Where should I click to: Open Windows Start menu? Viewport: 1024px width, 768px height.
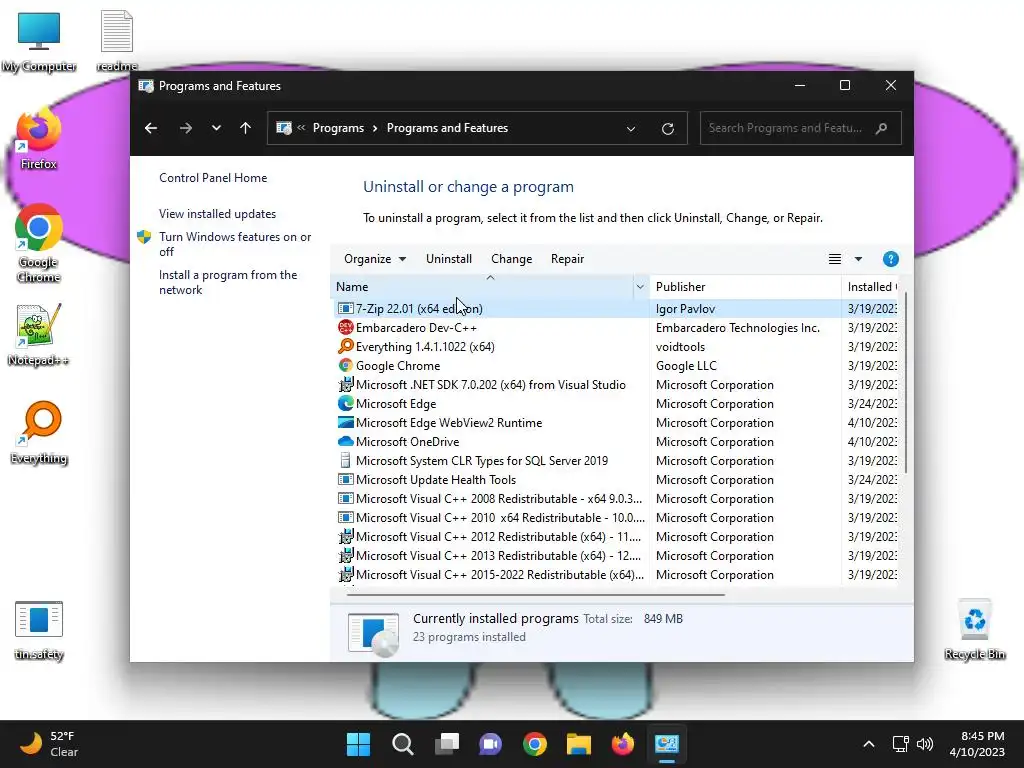click(358, 744)
